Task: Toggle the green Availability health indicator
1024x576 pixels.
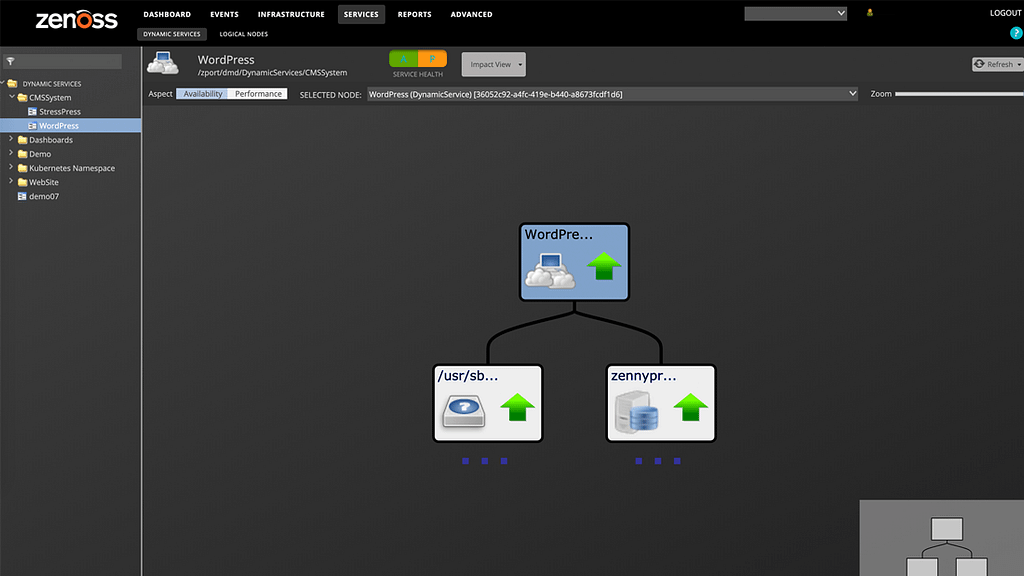Action: [404, 60]
